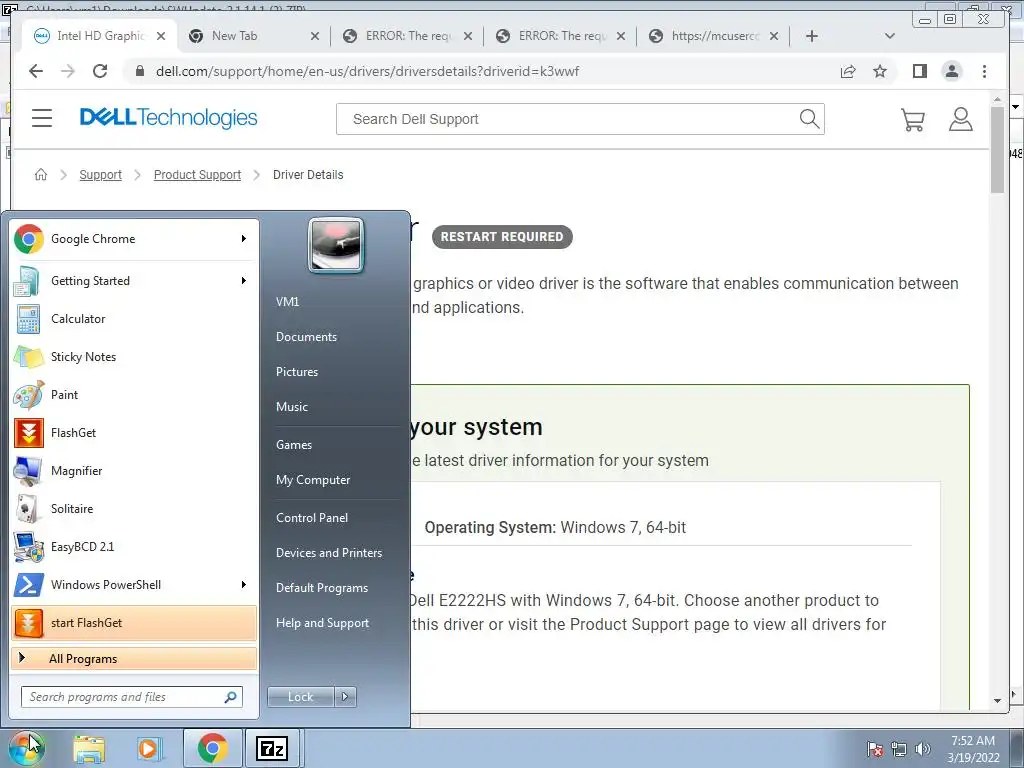Viewport: 1024px width, 768px height.
Task: Open the Calculator program
Action: tap(134, 319)
